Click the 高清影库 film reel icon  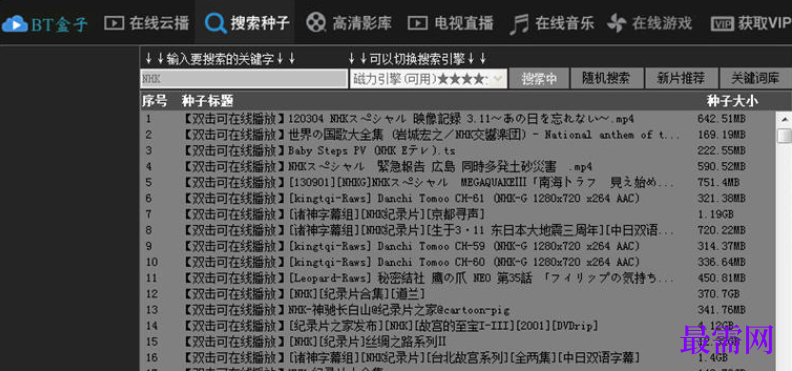pyautogui.click(x=316, y=23)
